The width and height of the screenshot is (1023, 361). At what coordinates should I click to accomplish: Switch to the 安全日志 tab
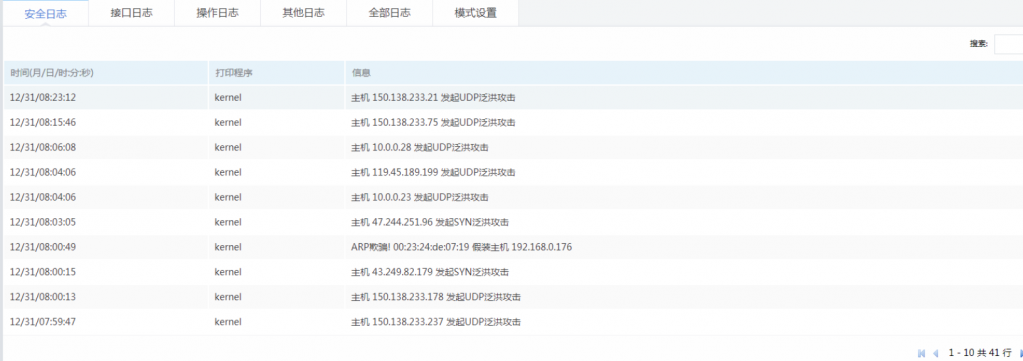pyautogui.click(x=45, y=13)
